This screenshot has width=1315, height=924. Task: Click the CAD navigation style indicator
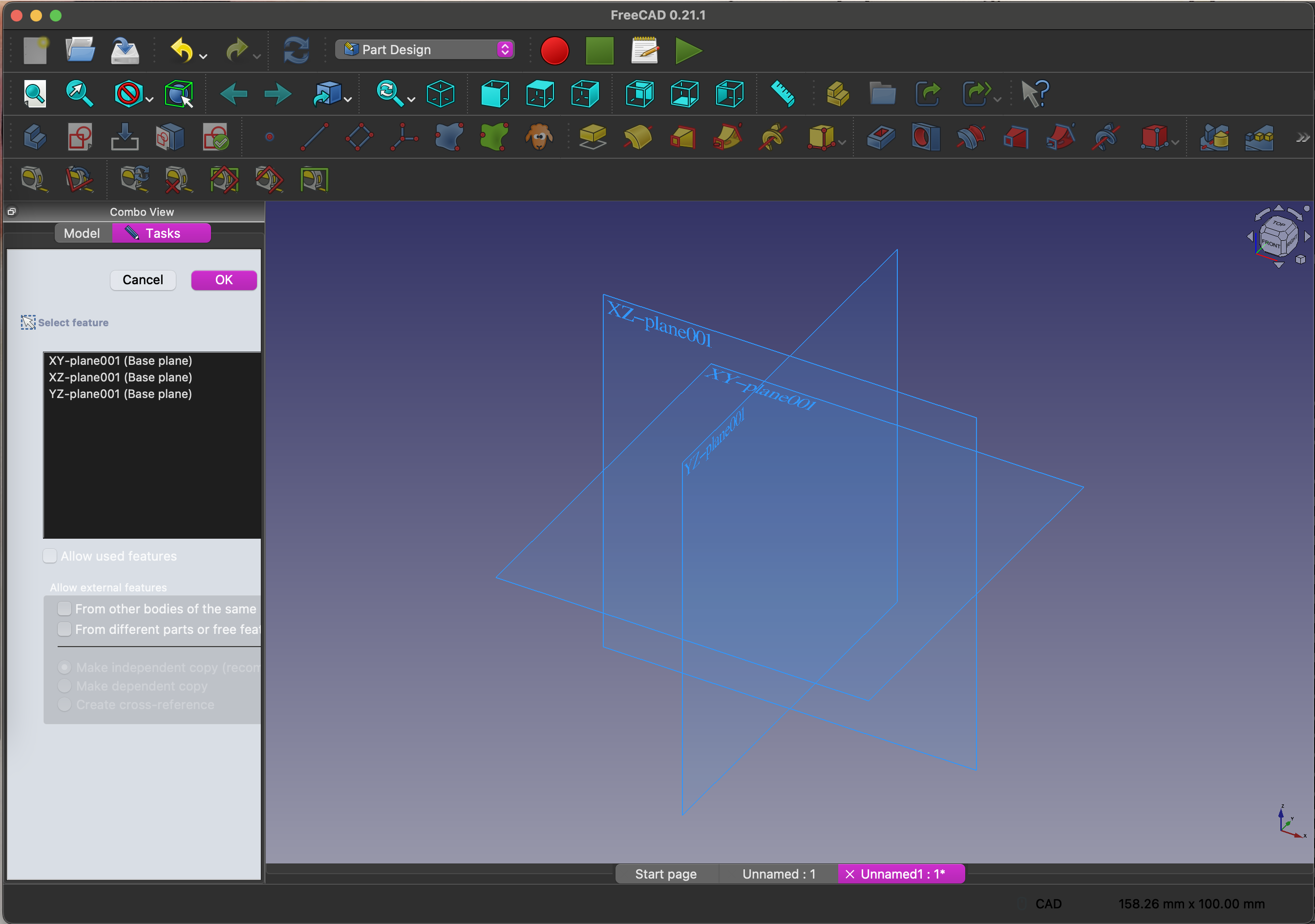tap(1047, 903)
